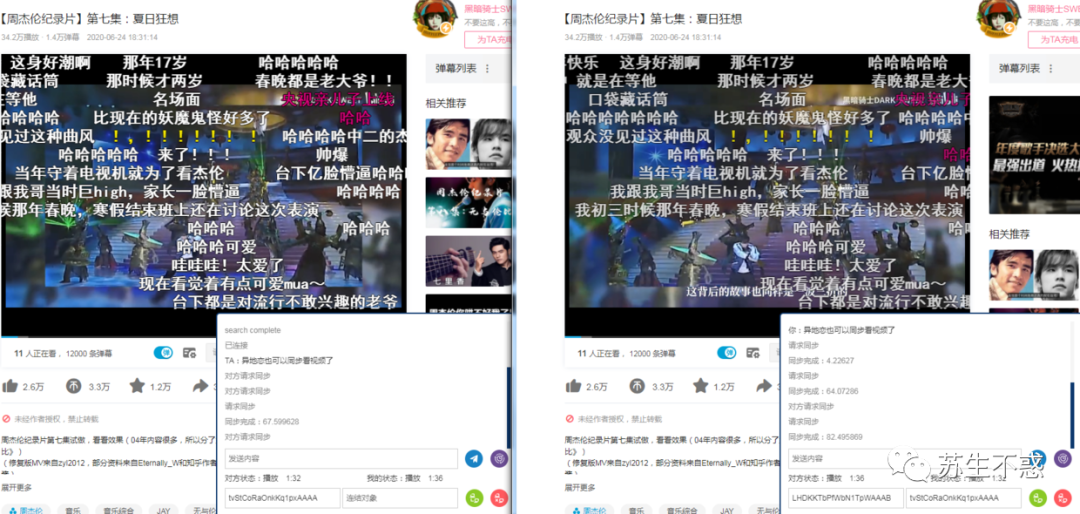
Task: Select the 音乐综合 tag in left window
Action: tap(118, 510)
